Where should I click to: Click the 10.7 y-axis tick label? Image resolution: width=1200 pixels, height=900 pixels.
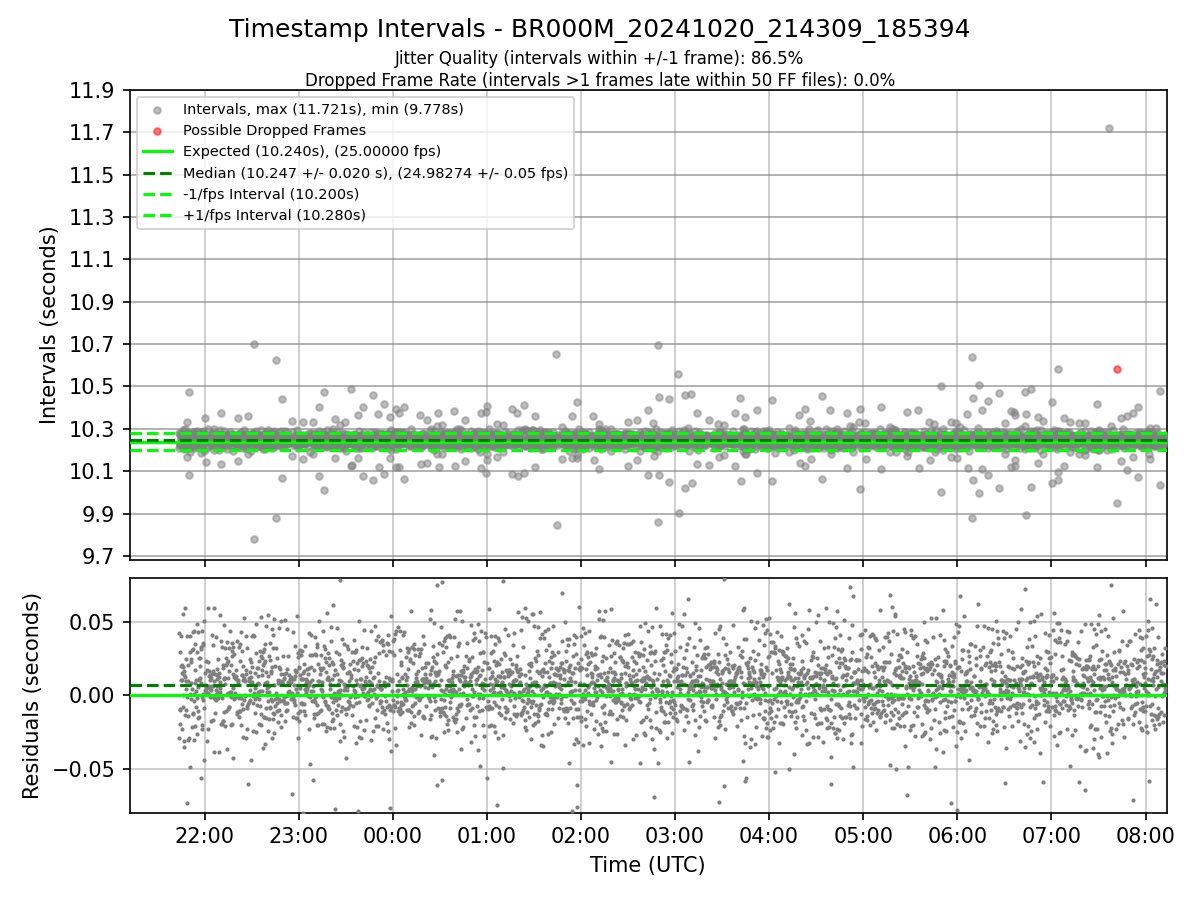[x=91, y=345]
